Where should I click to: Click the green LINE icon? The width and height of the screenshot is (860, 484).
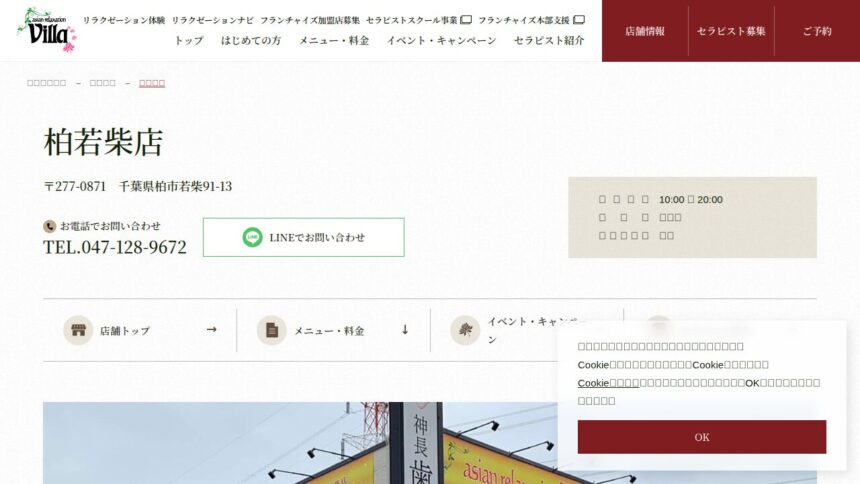pos(252,237)
